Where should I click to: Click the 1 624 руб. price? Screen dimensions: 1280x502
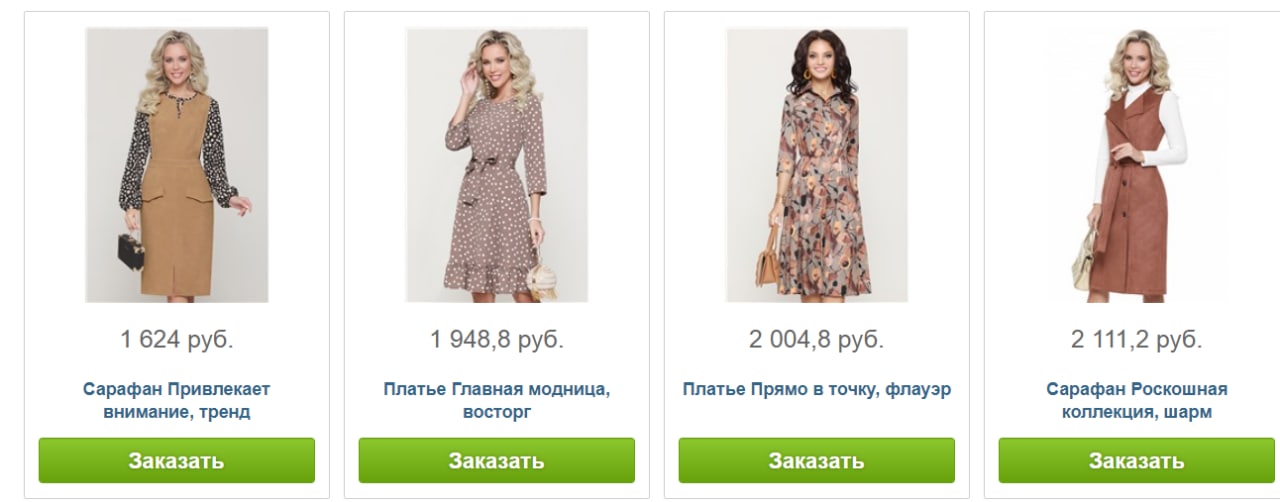[x=177, y=340]
